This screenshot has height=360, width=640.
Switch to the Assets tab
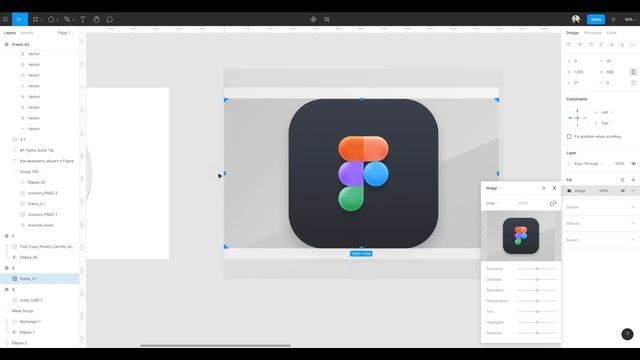click(x=27, y=33)
